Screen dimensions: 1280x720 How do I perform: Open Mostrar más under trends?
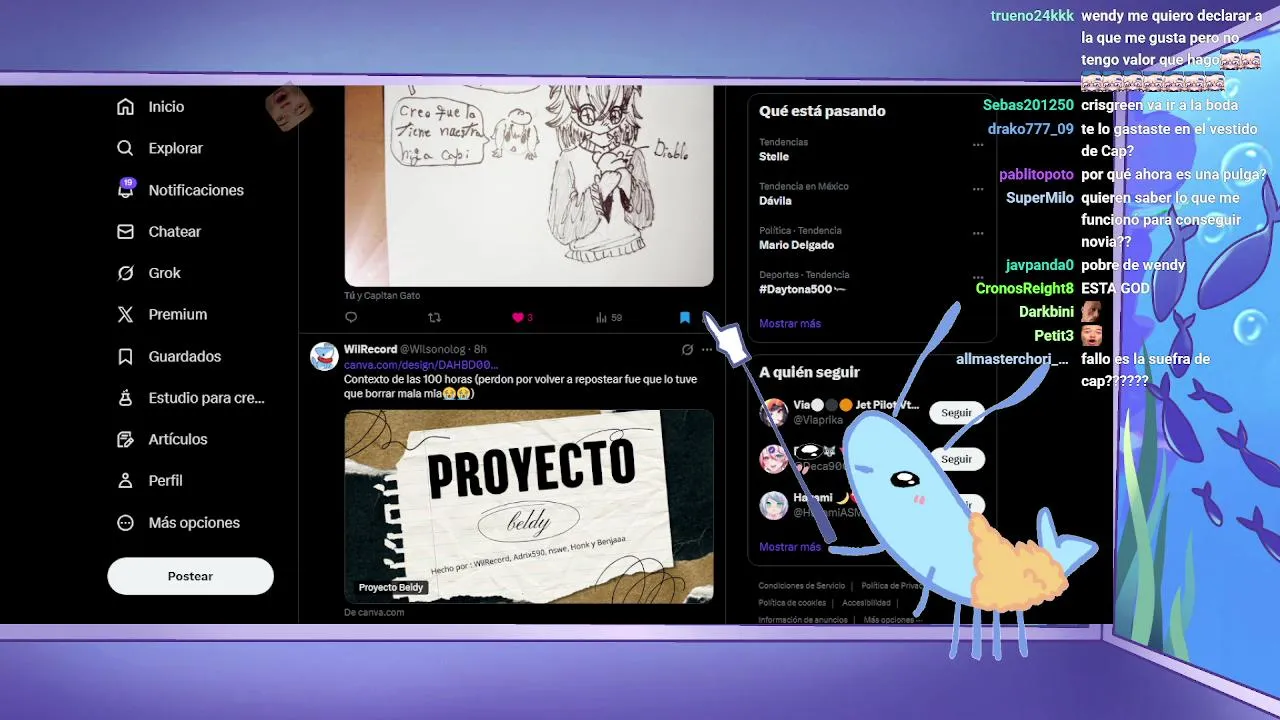790,323
